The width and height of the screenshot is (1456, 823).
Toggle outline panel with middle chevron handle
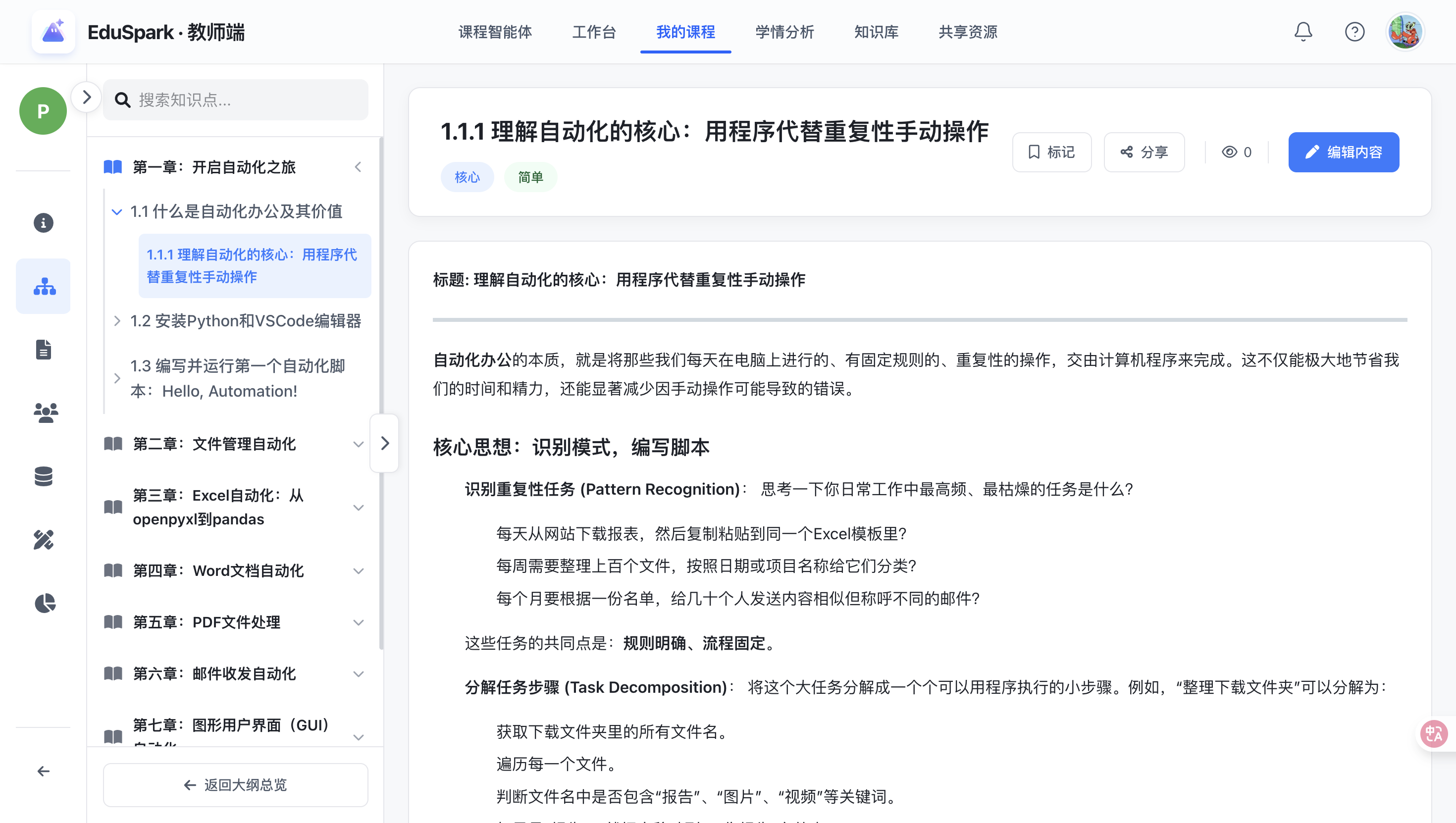384,443
